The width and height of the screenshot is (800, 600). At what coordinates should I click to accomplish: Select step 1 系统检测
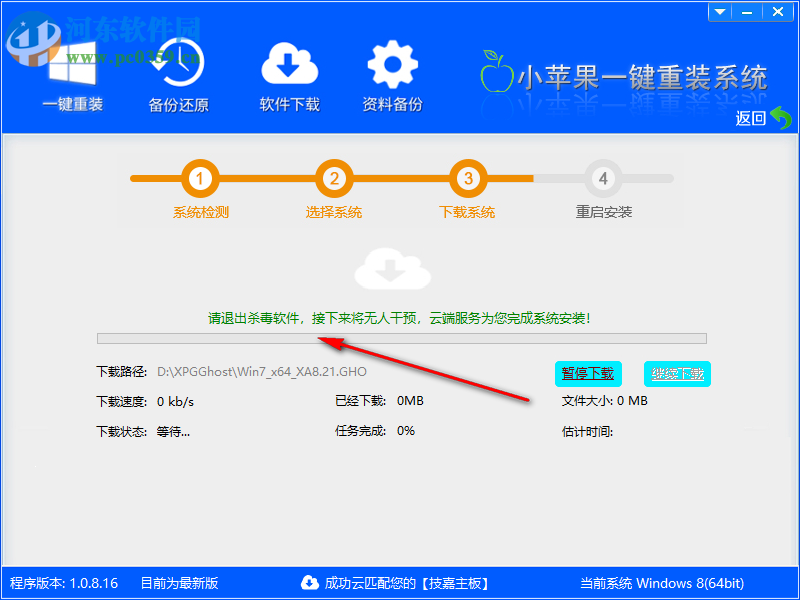tap(199, 190)
